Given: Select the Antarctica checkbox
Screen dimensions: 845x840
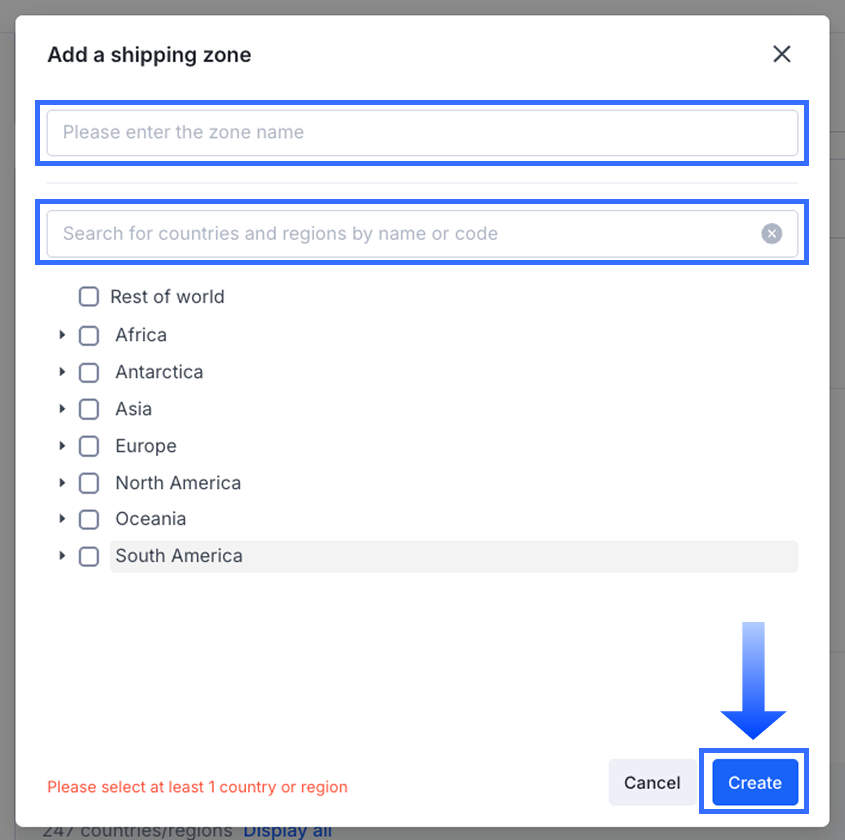Looking at the screenshot, I should 89,372.
